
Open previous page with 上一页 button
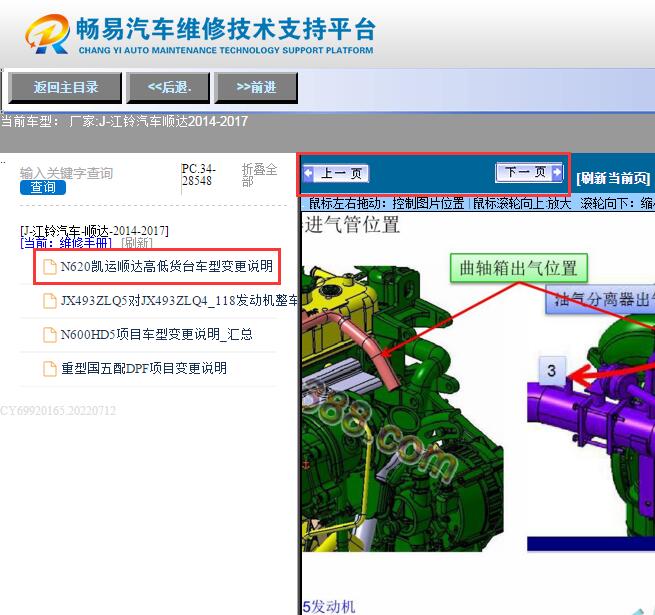pyautogui.click(x=337, y=173)
